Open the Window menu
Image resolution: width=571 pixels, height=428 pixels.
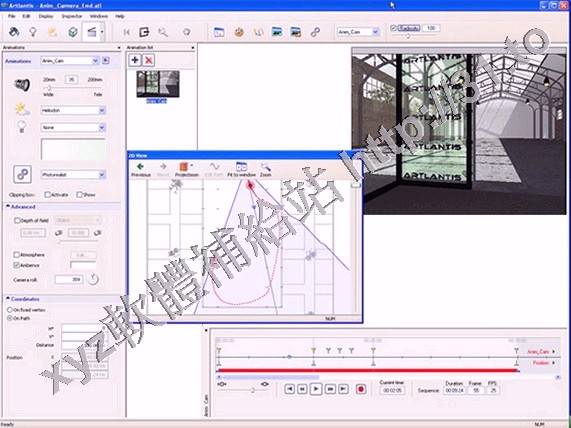[99, 16]
